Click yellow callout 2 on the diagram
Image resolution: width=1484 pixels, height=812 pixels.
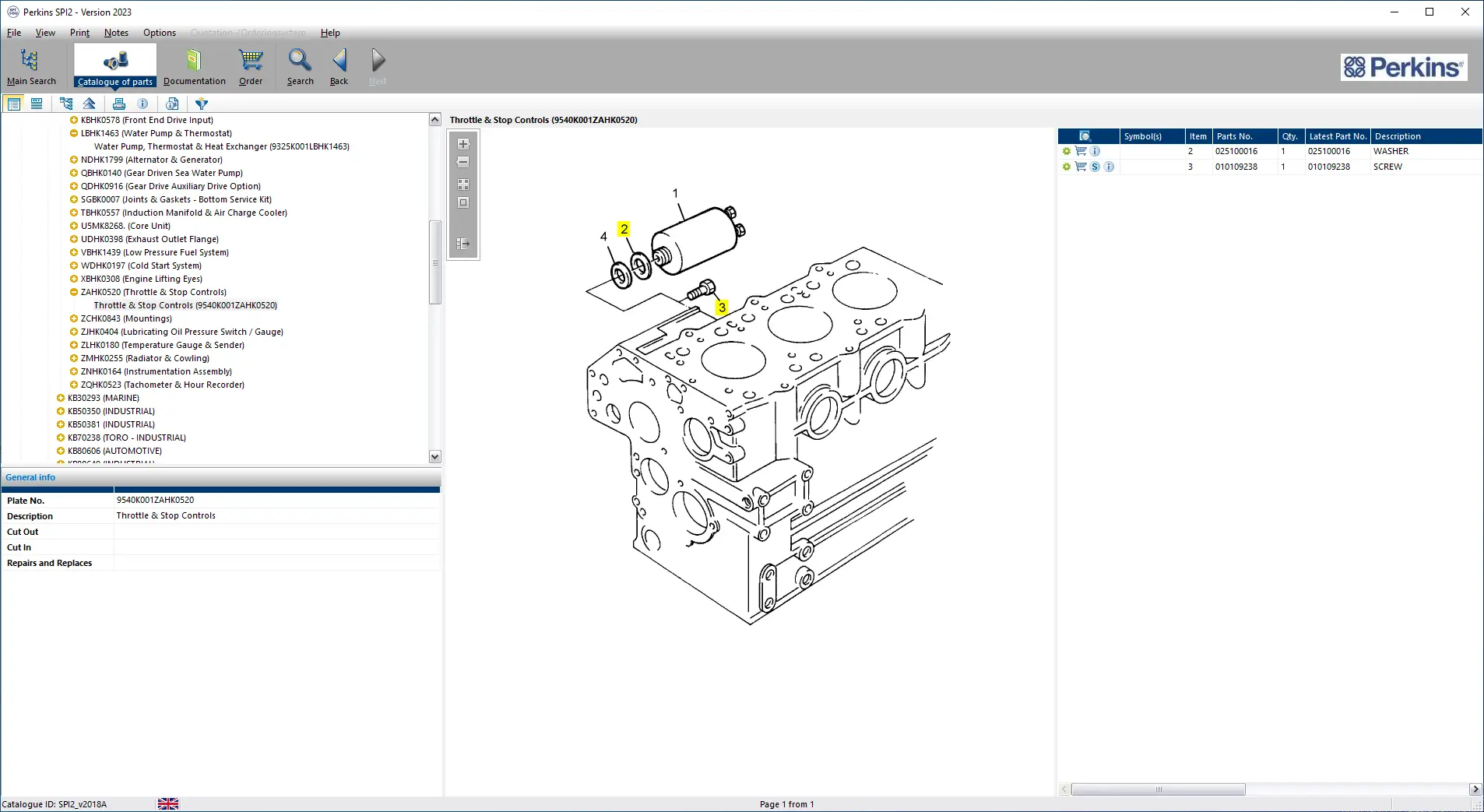[624, 229]
